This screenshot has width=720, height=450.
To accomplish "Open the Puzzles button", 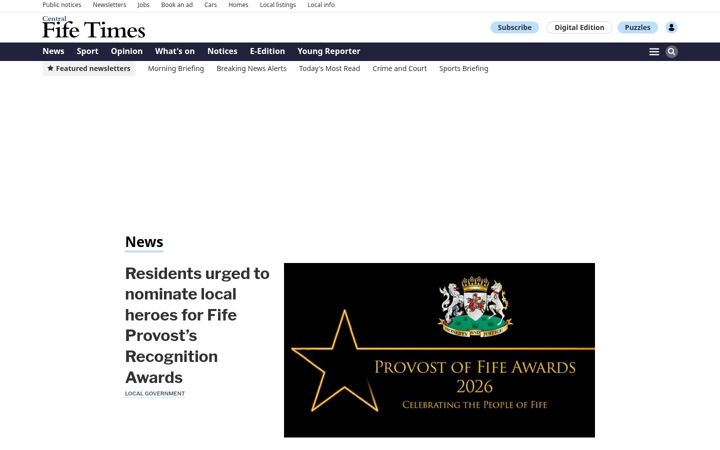I will 637,28.
